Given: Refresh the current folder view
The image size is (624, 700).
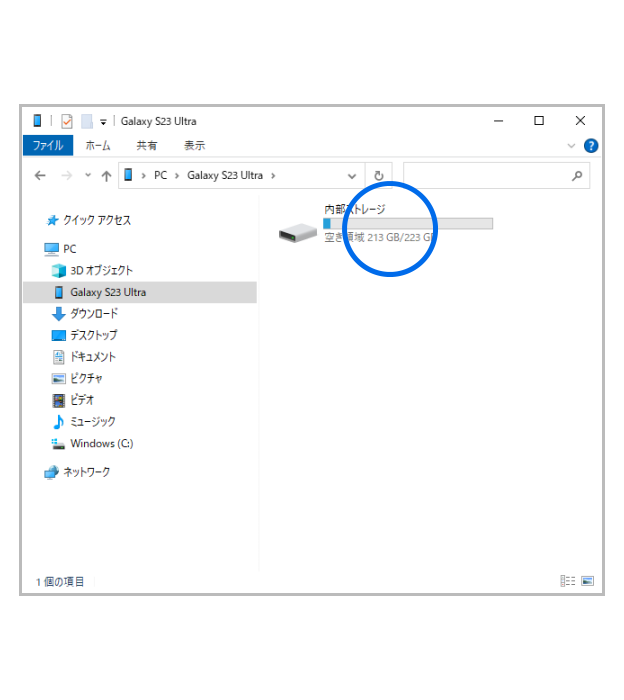Looking at the screenshot, I should pyautogui.click(x=379, y=175).
